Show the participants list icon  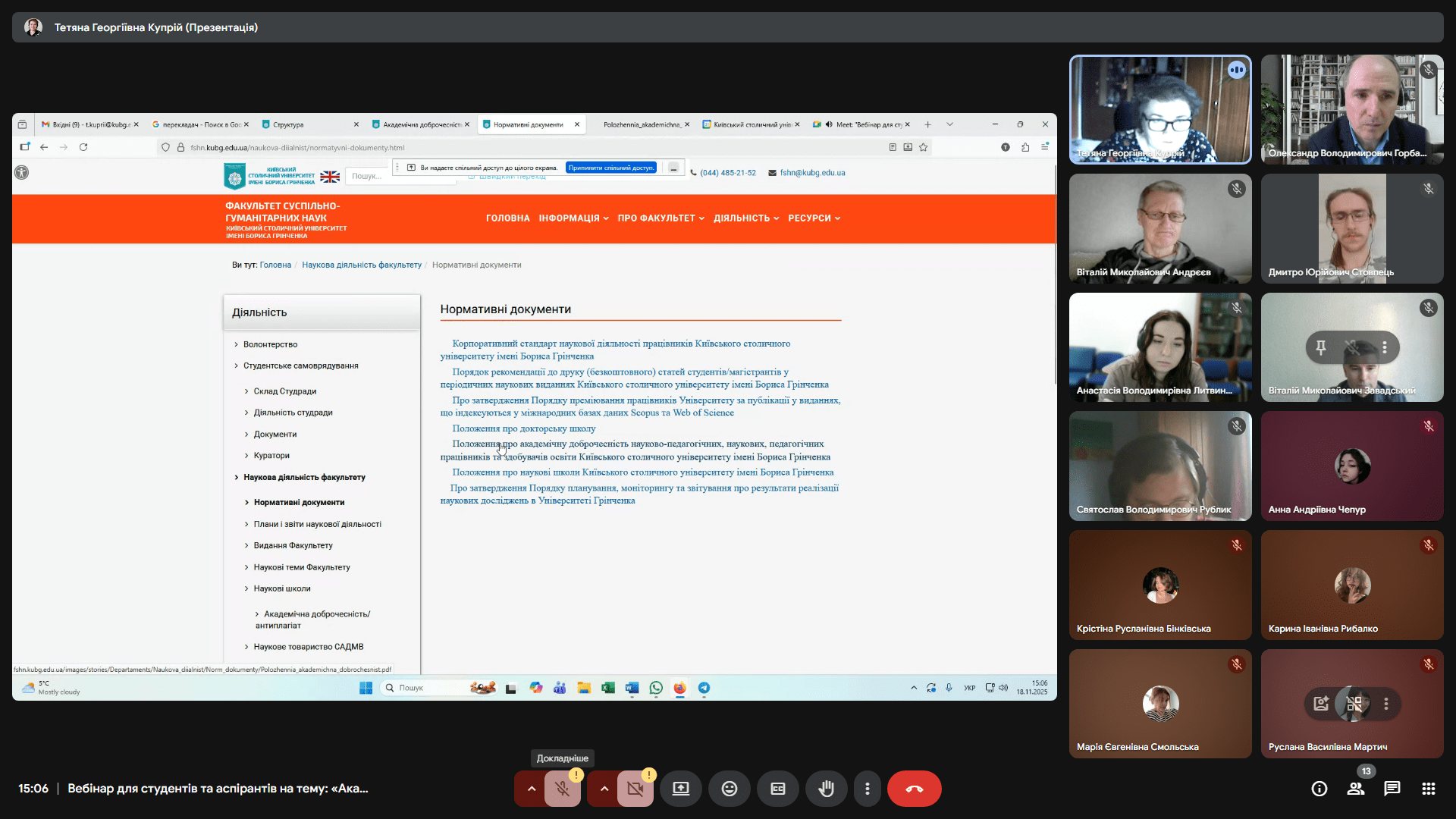click(1356, 789)
